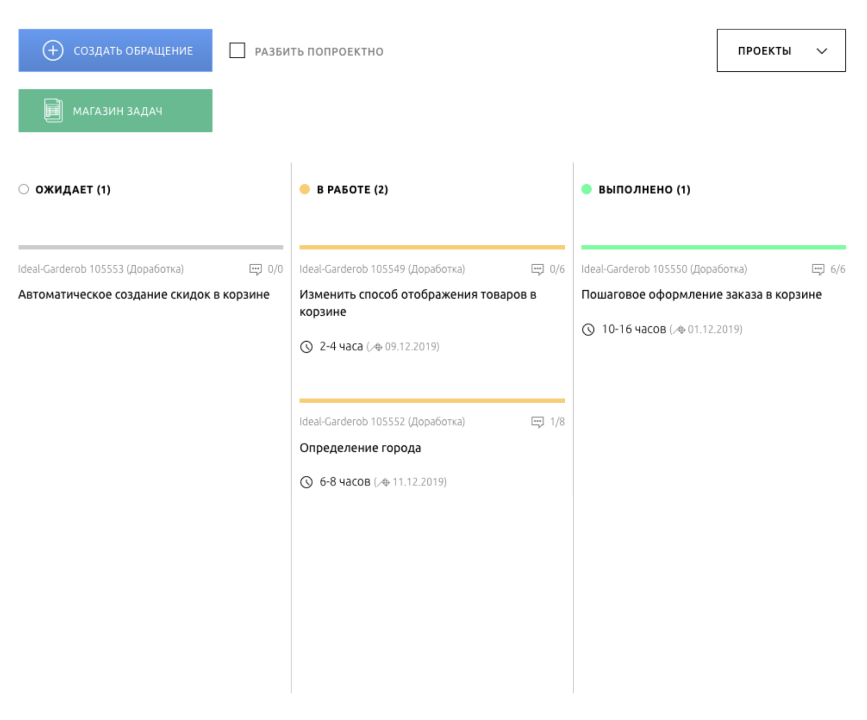Click the 0/6 comment count
The width and height of the screenshot is (867, 720).
[557, 269]
